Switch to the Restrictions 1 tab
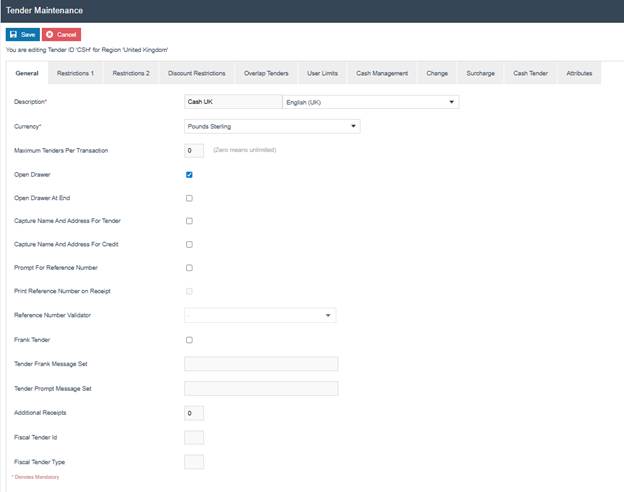Viewport: 624px width, 492px height. tap(75, 73)
